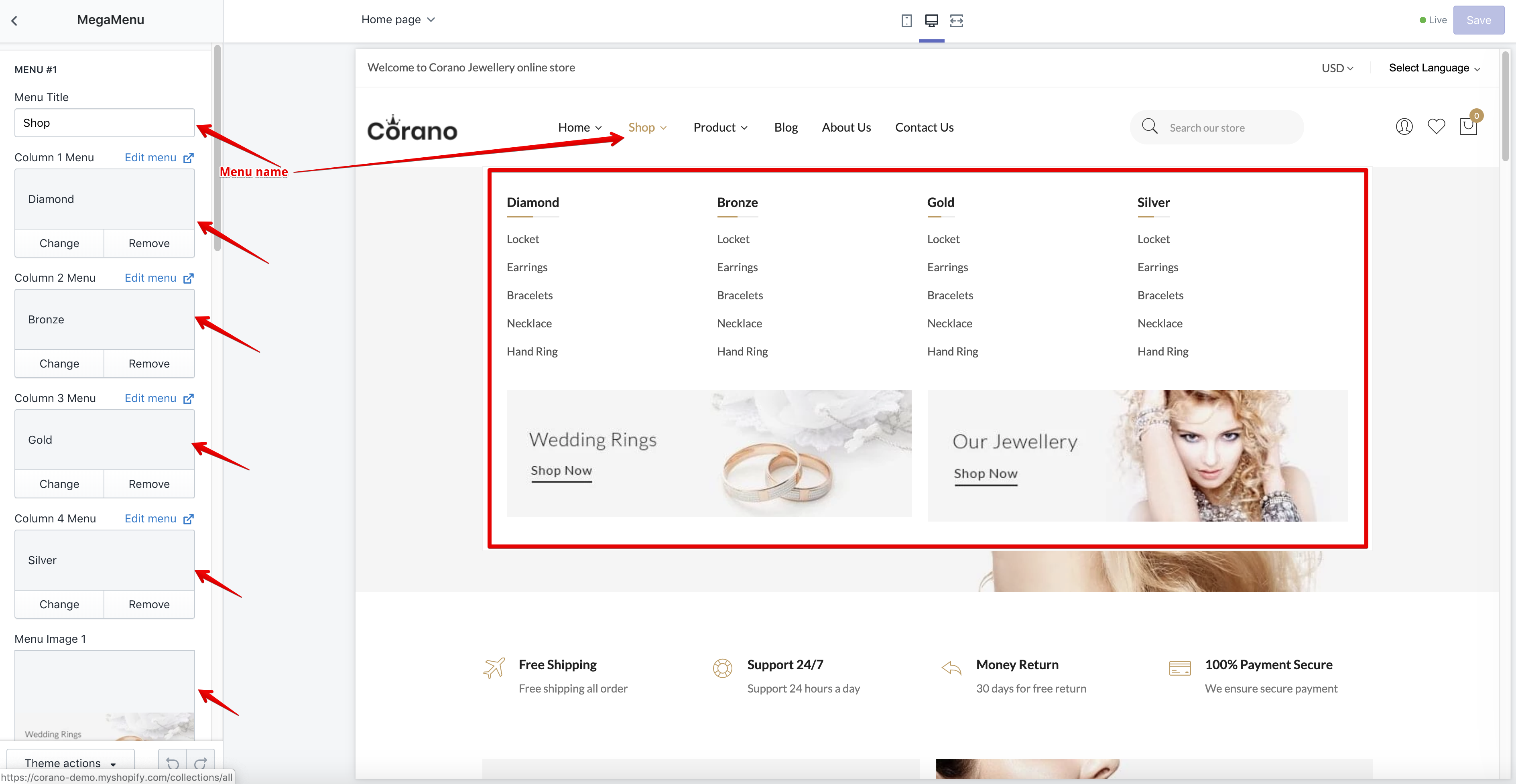Remove the Bronze column menu
Screen dimensions: 1516x784
149,364
